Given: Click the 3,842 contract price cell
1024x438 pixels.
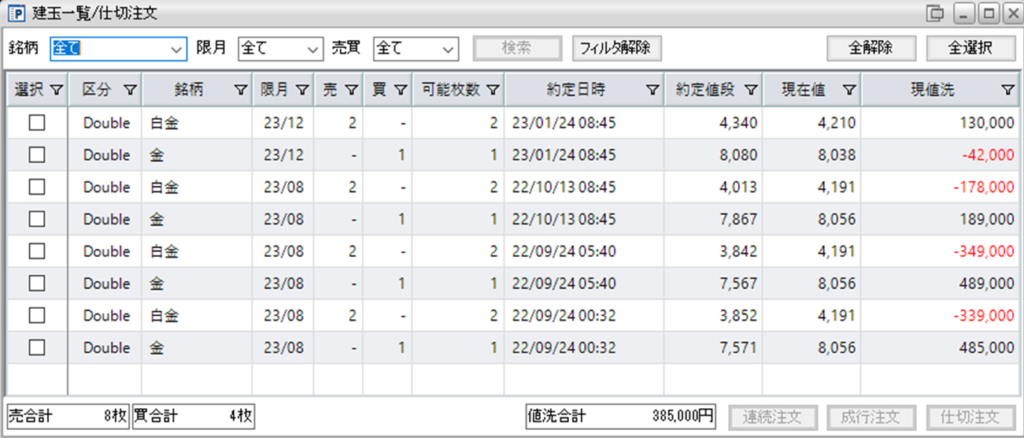Looking at the screenshot, I should point(713,251).
